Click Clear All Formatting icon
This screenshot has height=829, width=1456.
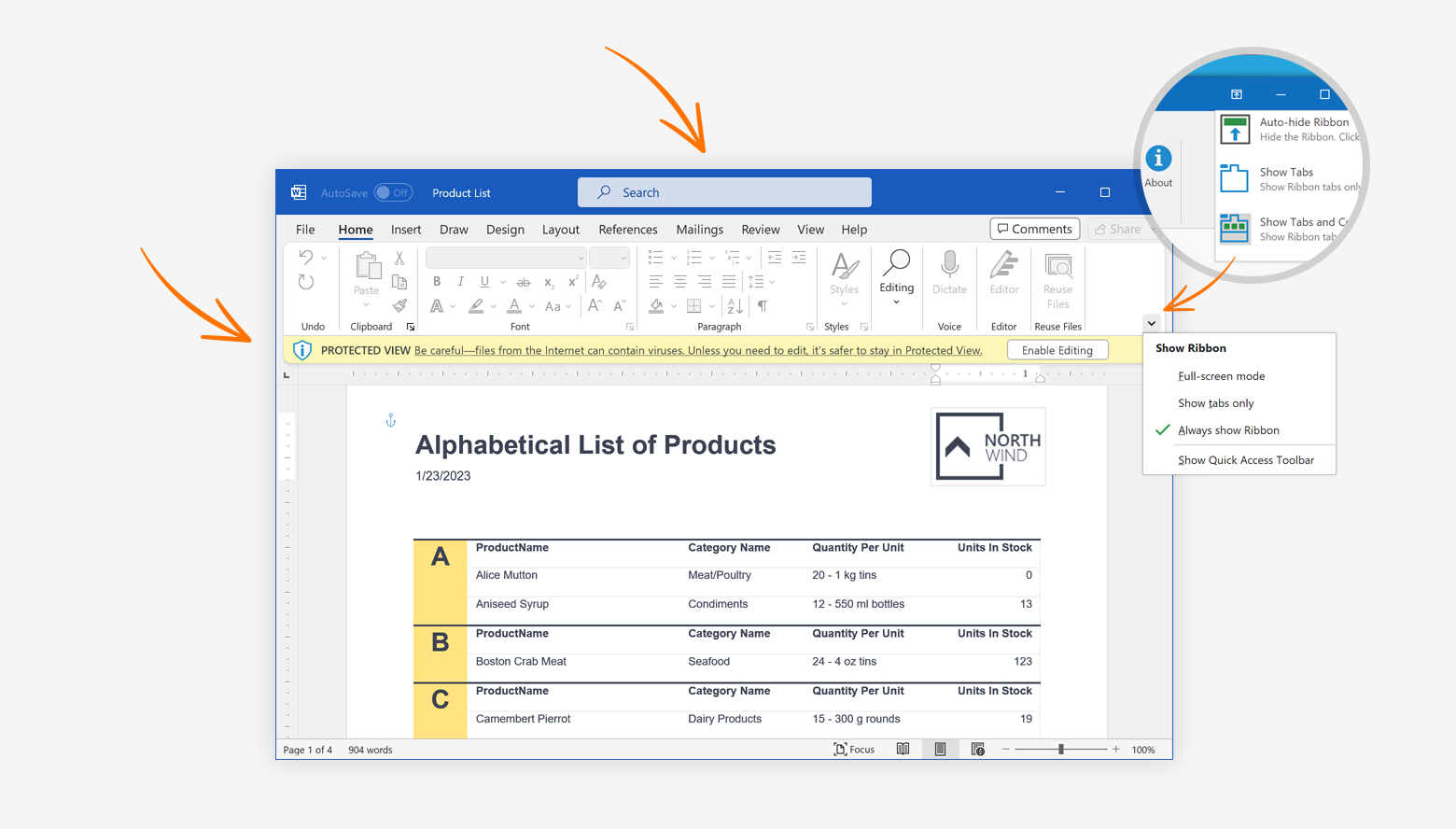pos(599,281)
